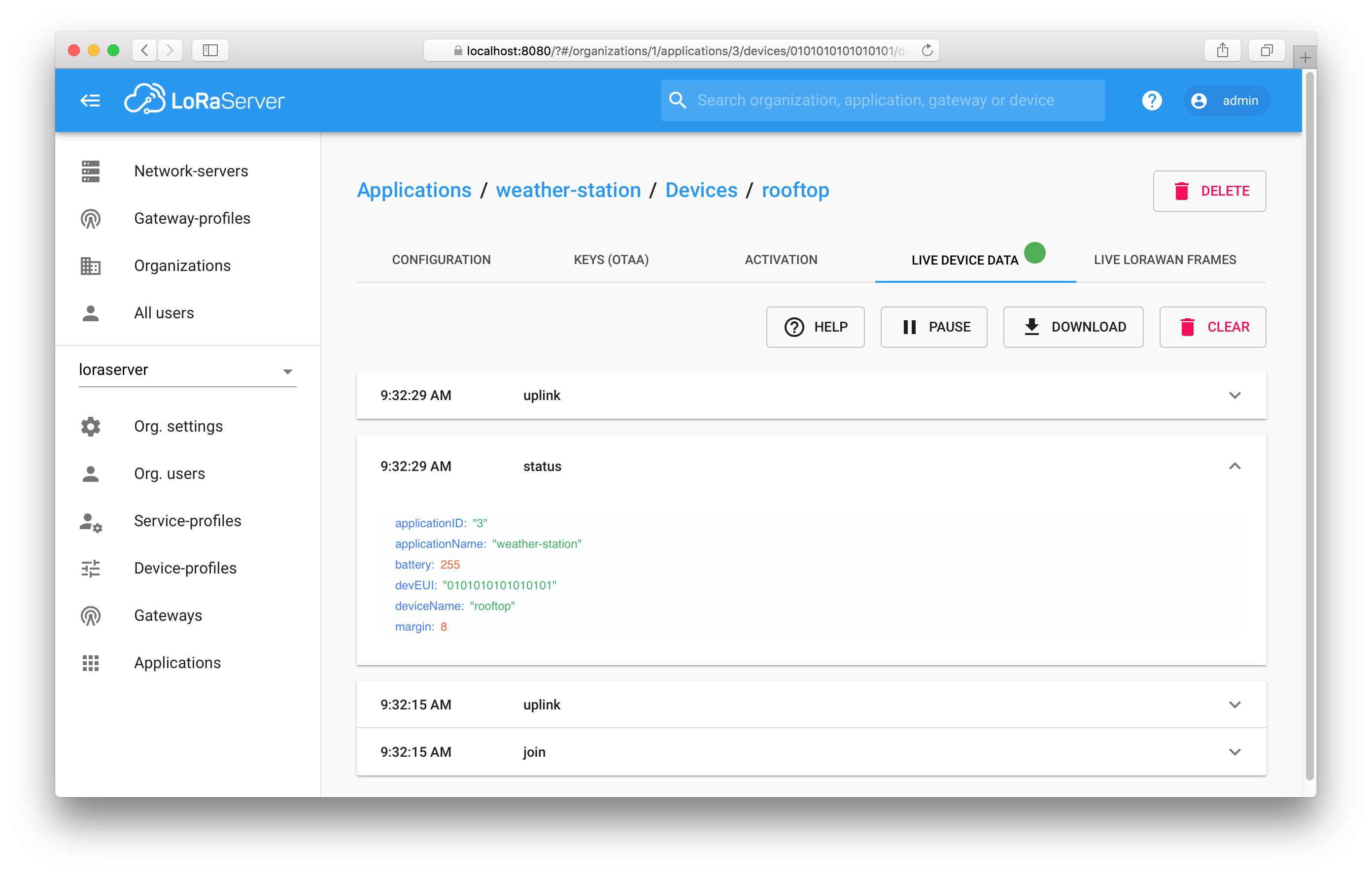The width and height of the screenshot is (1372, 876).
Task: Expand the 9:32:29 AM uplink entry
Action: (811, 395)
